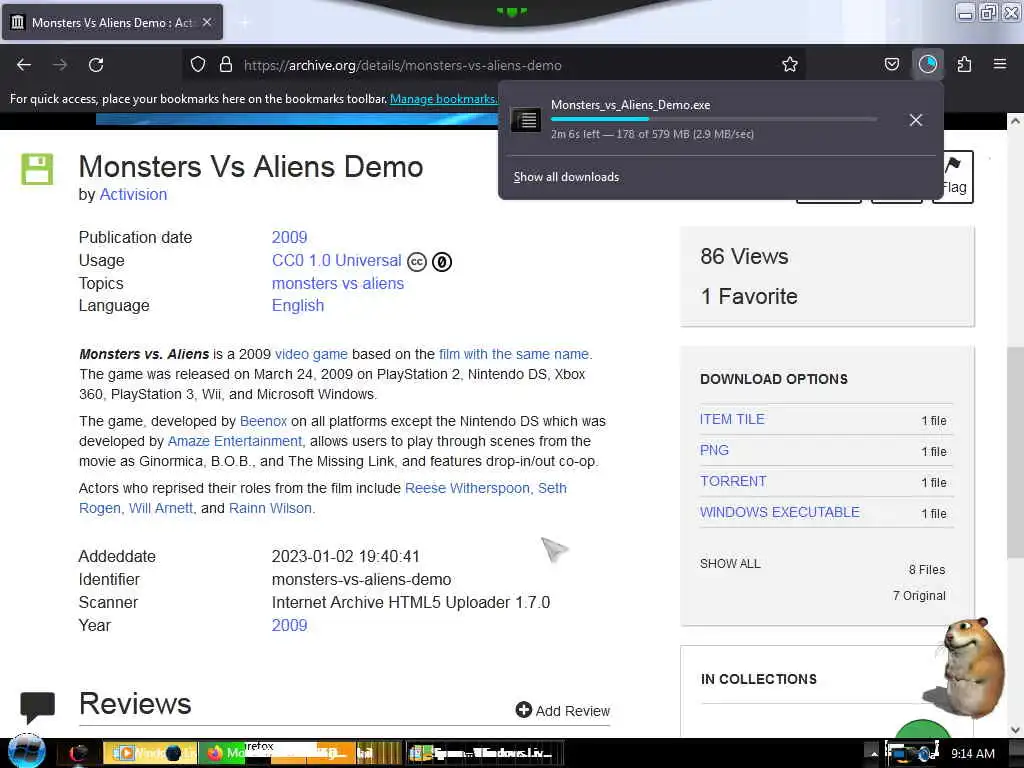Flag this item
The width and height of the screenshot is (1024, 768).
pos(953,176)
